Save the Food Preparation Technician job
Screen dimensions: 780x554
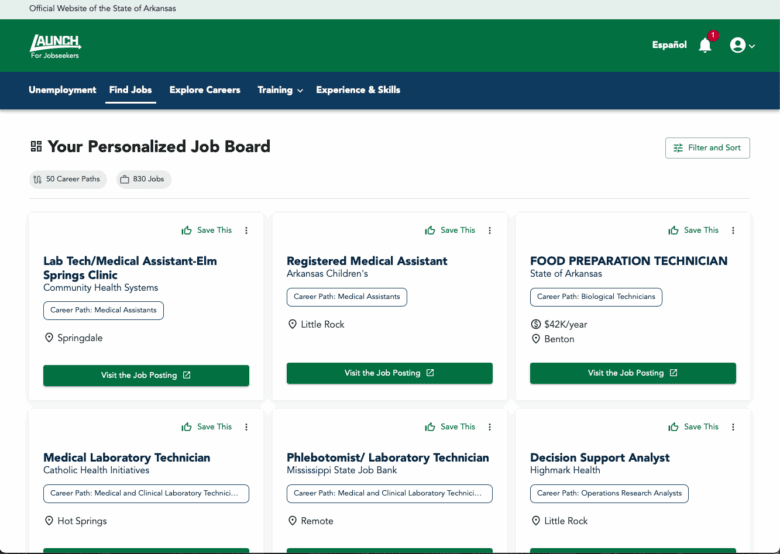click(x=693, y=230)
